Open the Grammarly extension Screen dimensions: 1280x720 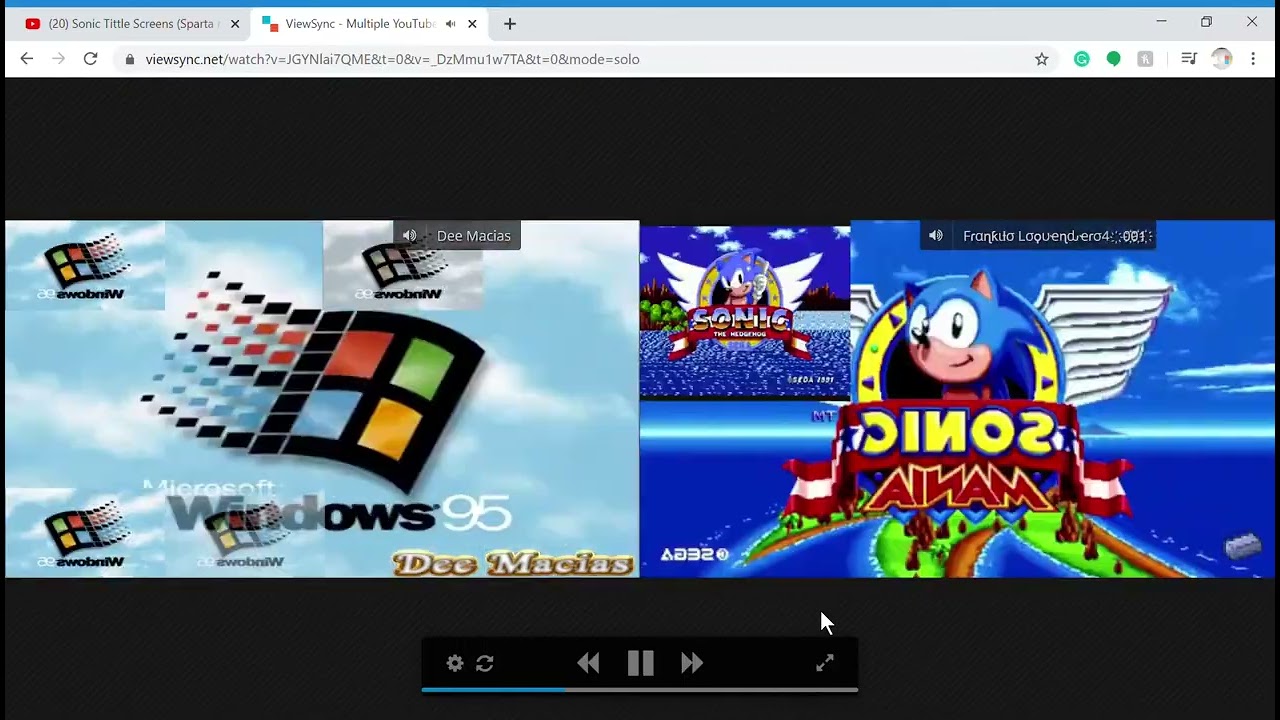coord(1081,59)
